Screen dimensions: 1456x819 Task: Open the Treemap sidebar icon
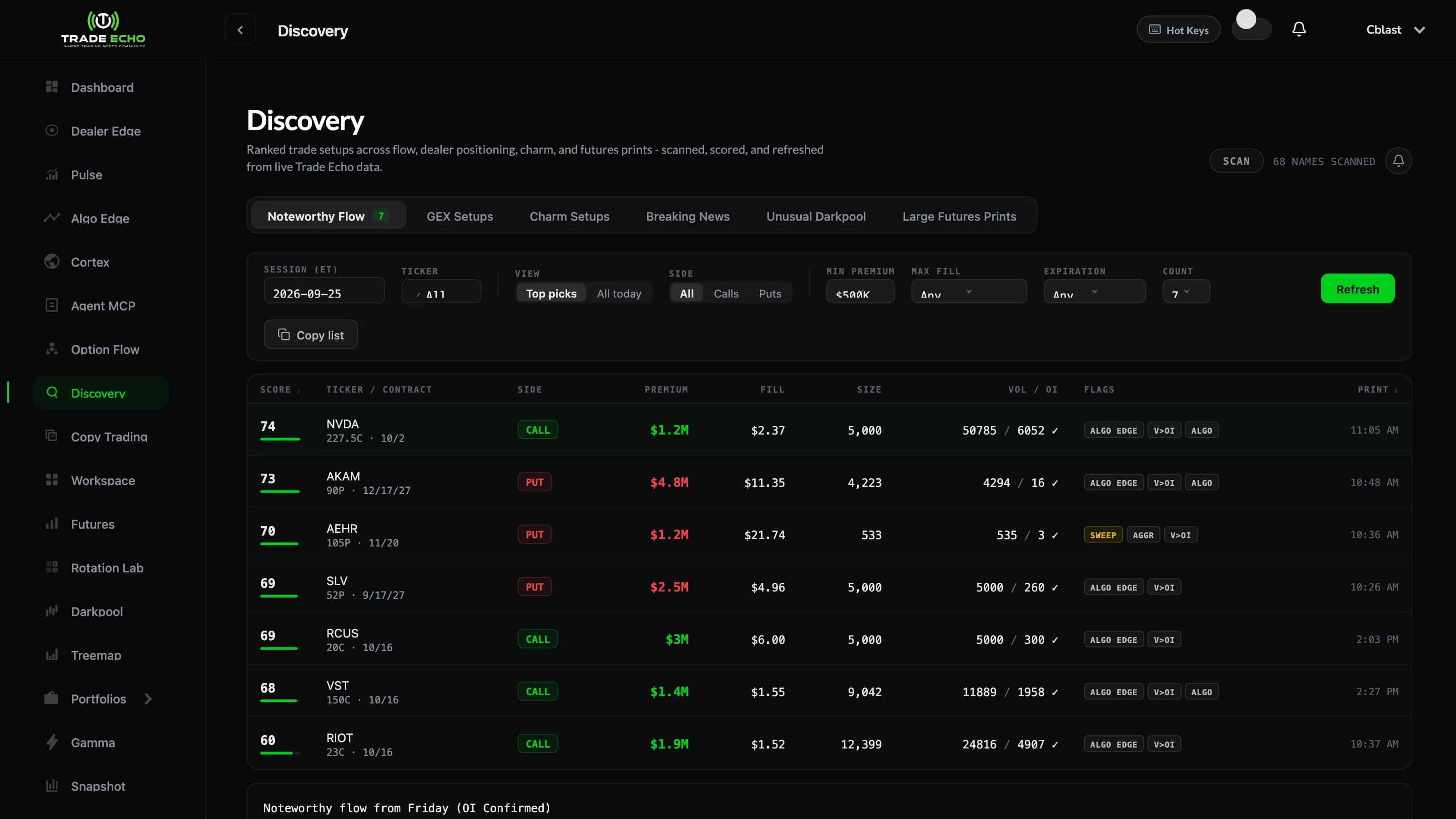pos(51,655)
